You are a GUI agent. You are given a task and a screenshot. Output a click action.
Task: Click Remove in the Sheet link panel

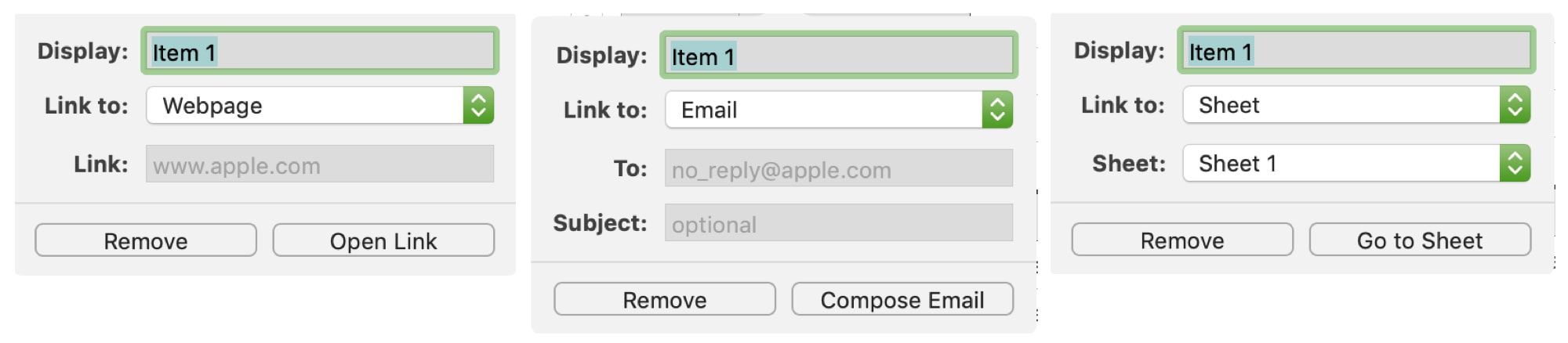tap(1182, 240)
